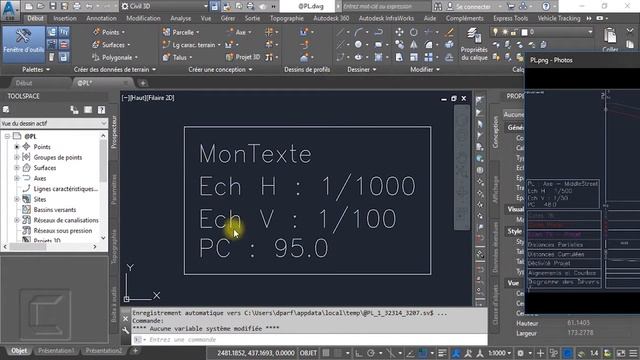
Task: Expand the Points node in Toolspace tree
Action: (17, 147)
